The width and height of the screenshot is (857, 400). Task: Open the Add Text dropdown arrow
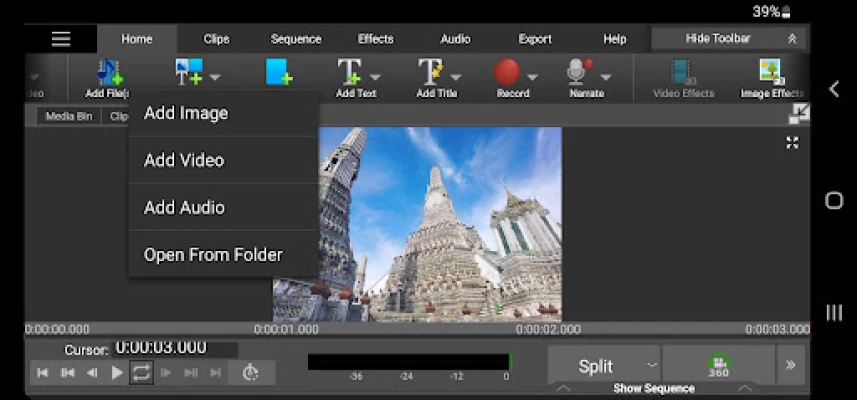click(375, 78)
